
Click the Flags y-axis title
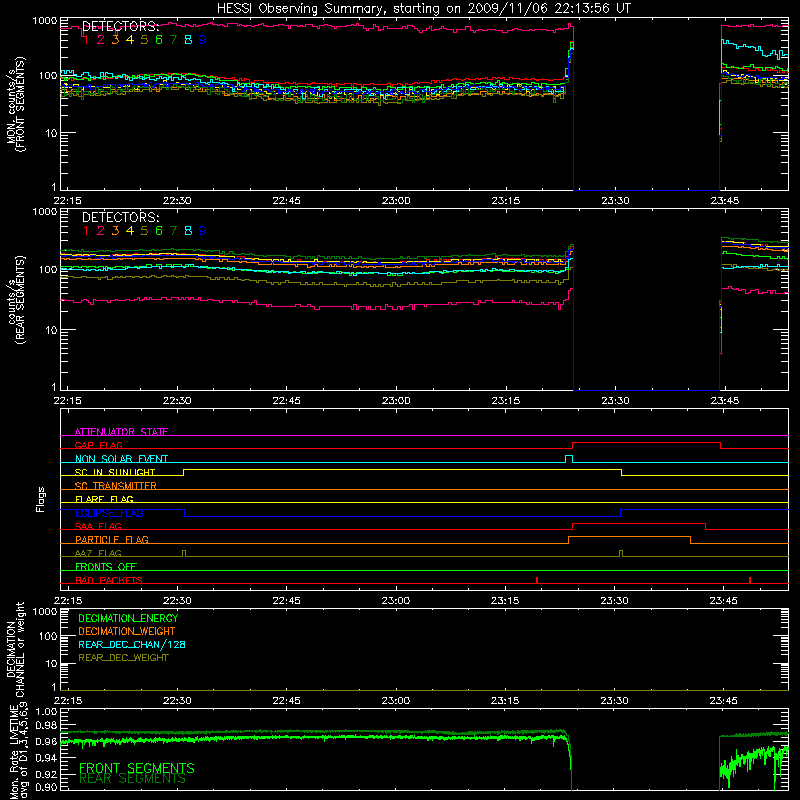(40, 499)
